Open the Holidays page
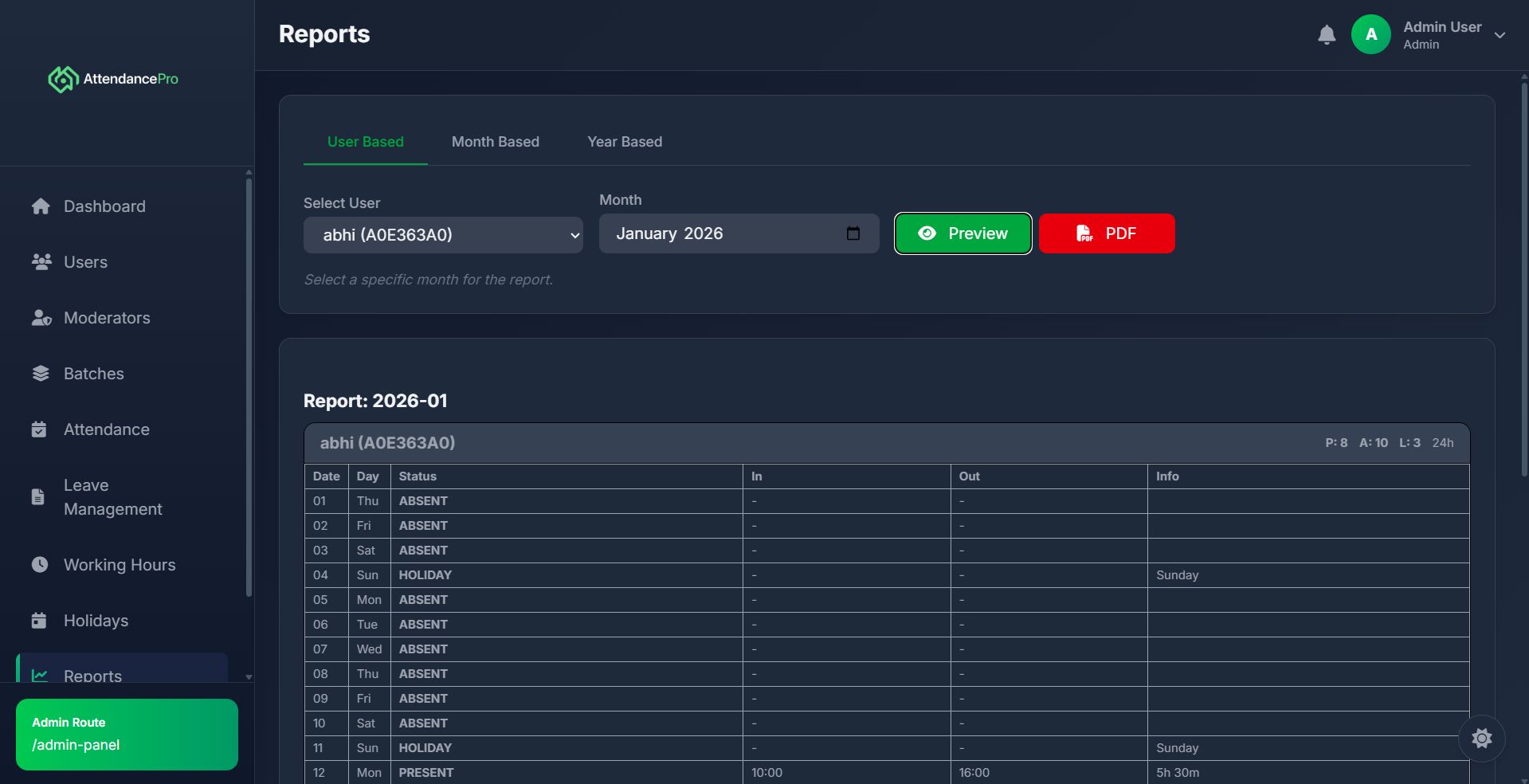 96,621
